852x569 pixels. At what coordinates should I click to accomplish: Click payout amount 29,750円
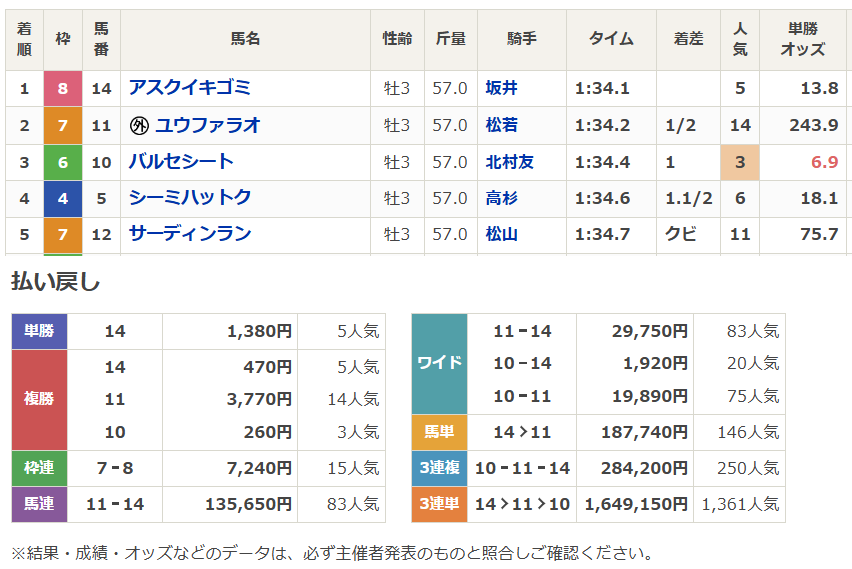tap(650, 331)
